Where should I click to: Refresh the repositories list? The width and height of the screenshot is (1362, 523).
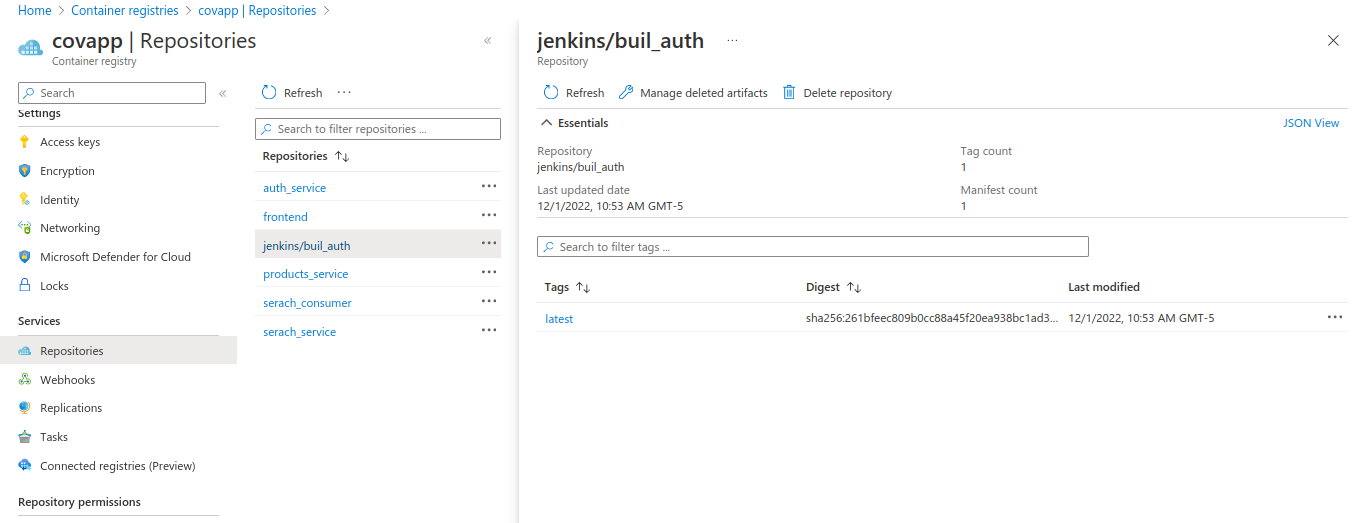[292, 93]
